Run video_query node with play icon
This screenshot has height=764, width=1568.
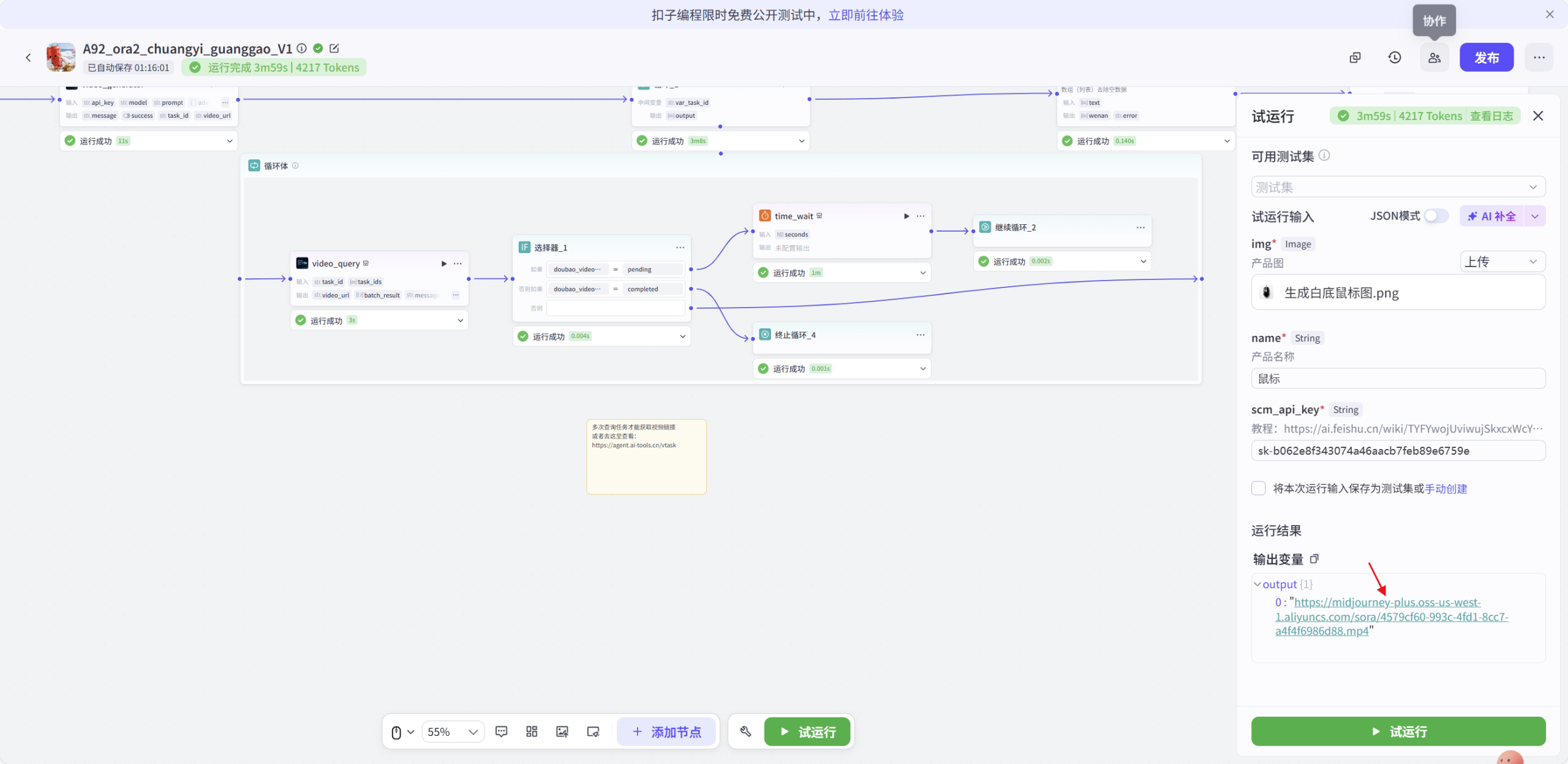444,263
